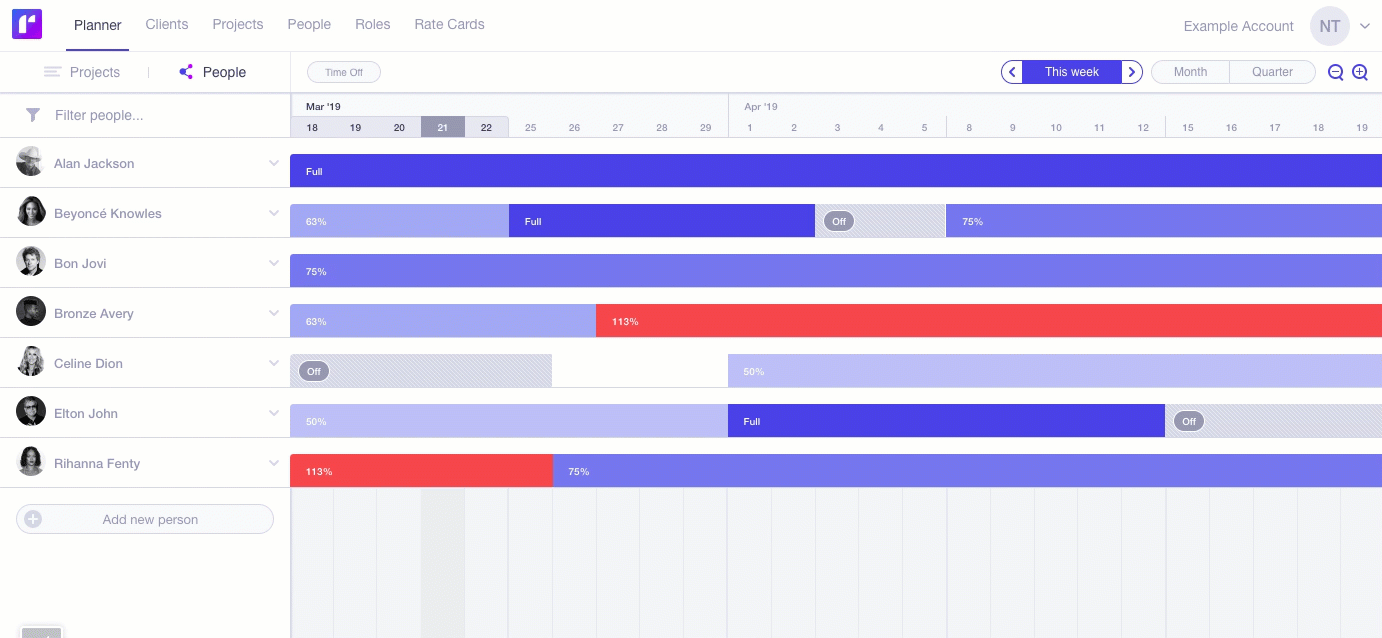Expand Beyoncé Knowles' row
Screen dimensions: 1382x638
pyautogui.click(x=274, y=213)
